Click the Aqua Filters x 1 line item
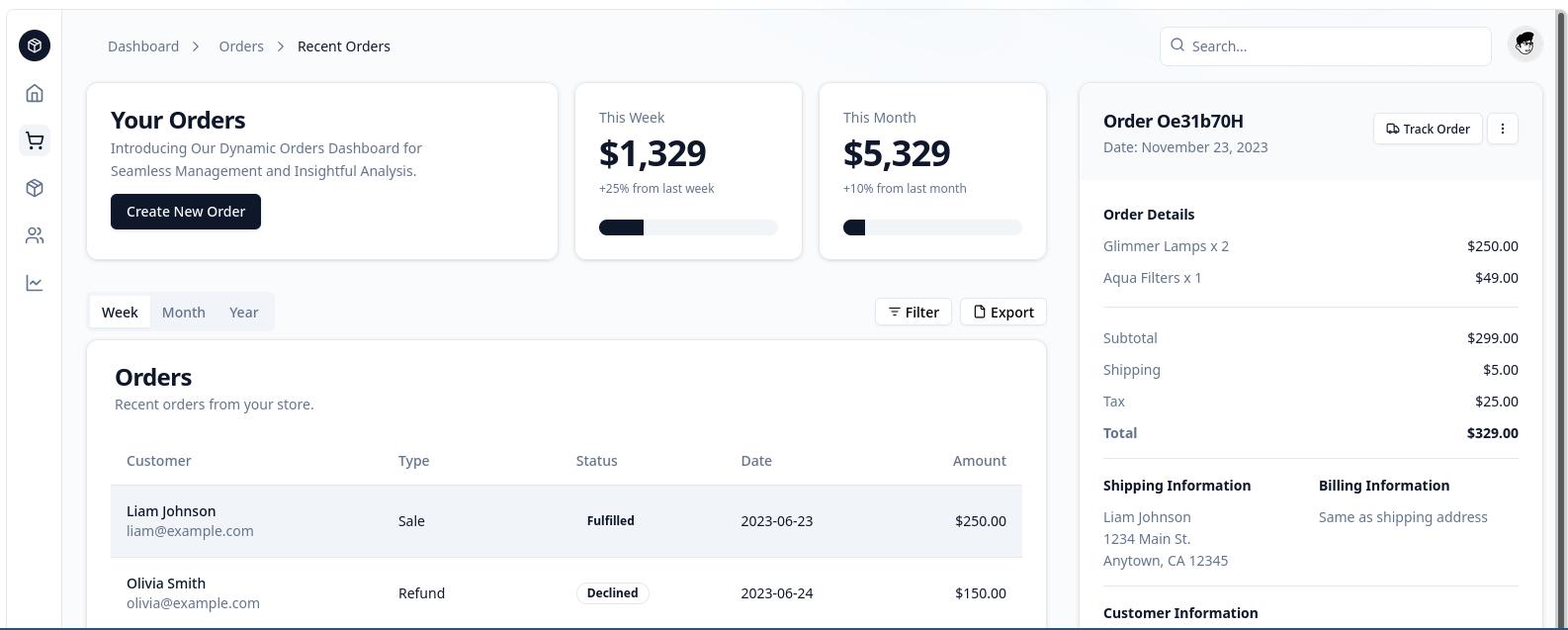Image resolution: width=1568 pixels, height=630 pixels. tap(1153, 278)
